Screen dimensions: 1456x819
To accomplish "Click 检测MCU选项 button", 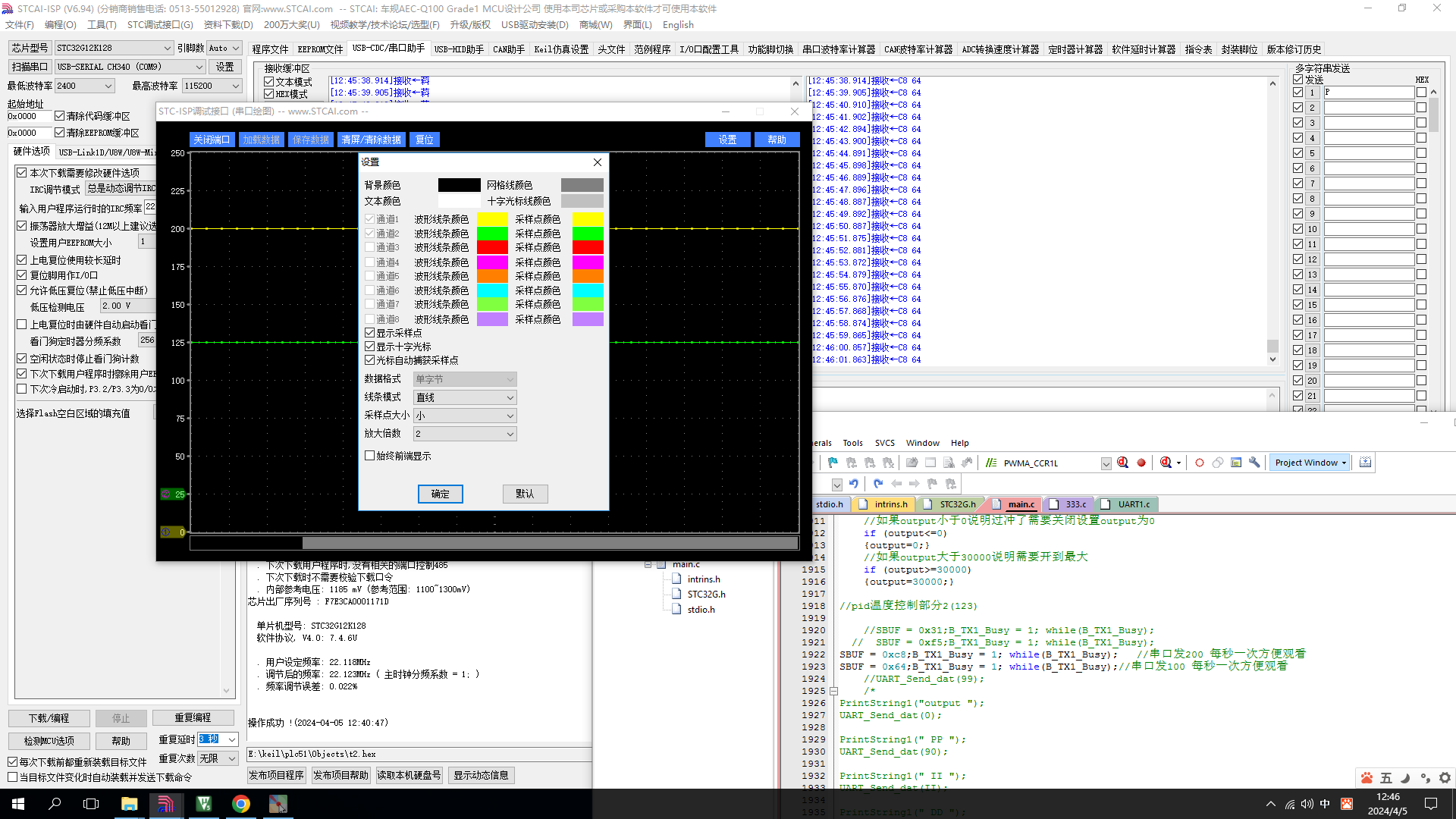I will point(49,741).
